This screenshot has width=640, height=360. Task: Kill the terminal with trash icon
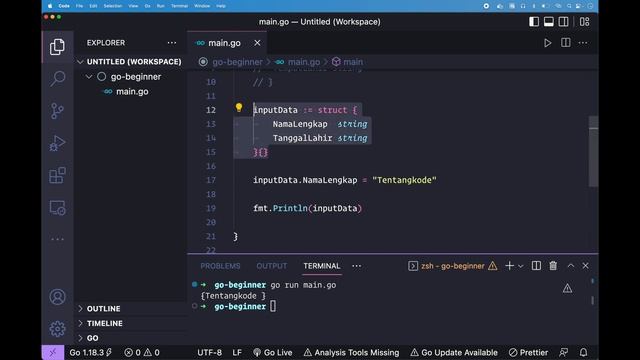pos(553,266)
